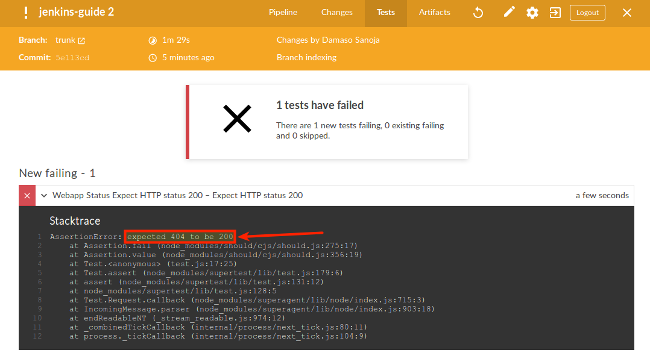The image size is (650, 362).
Task: Click the go to classic icon
Action: pyautogui.click(x=555, y=13)
